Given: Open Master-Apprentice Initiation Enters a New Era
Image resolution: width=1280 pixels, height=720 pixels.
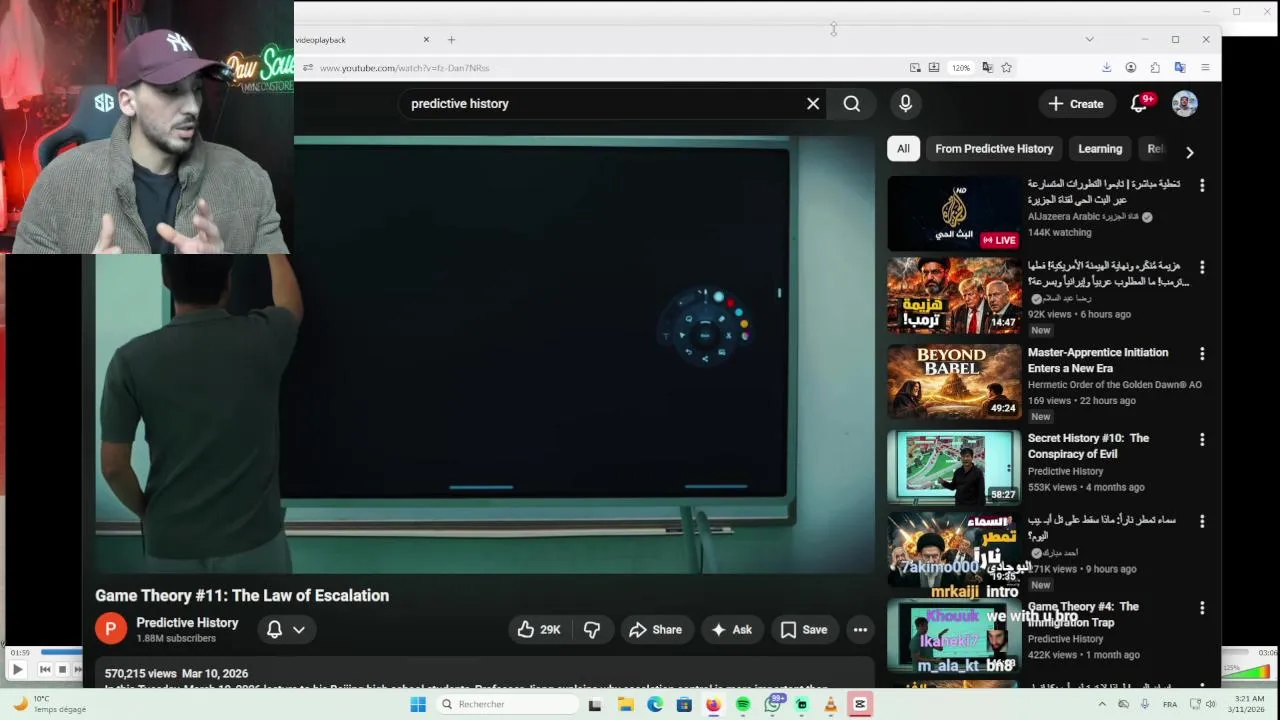Looking at the screenshot, I should tap(1098, 360).
